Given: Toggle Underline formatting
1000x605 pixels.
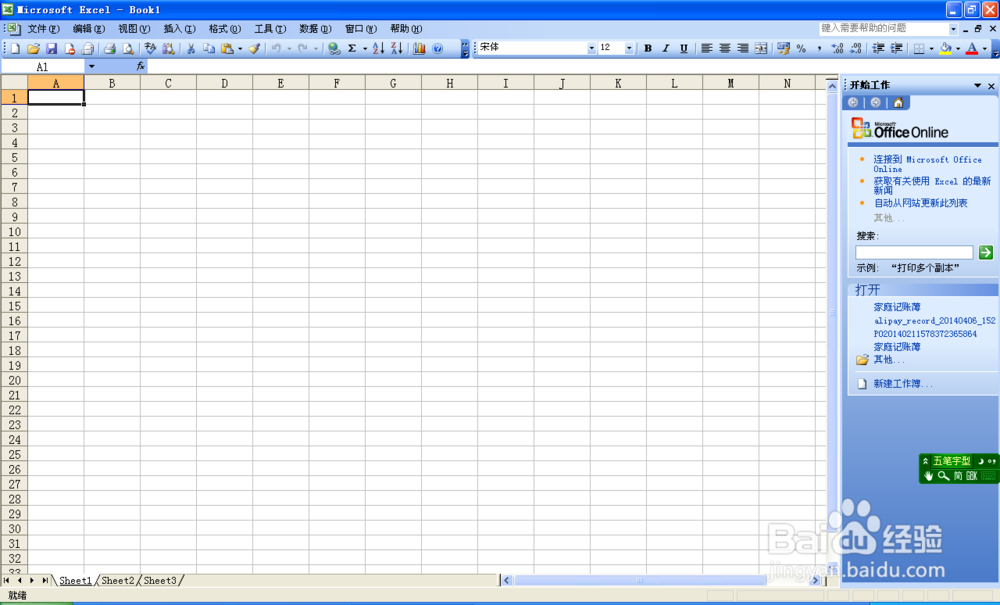Looking at the screenshot, I should point(684,48).
